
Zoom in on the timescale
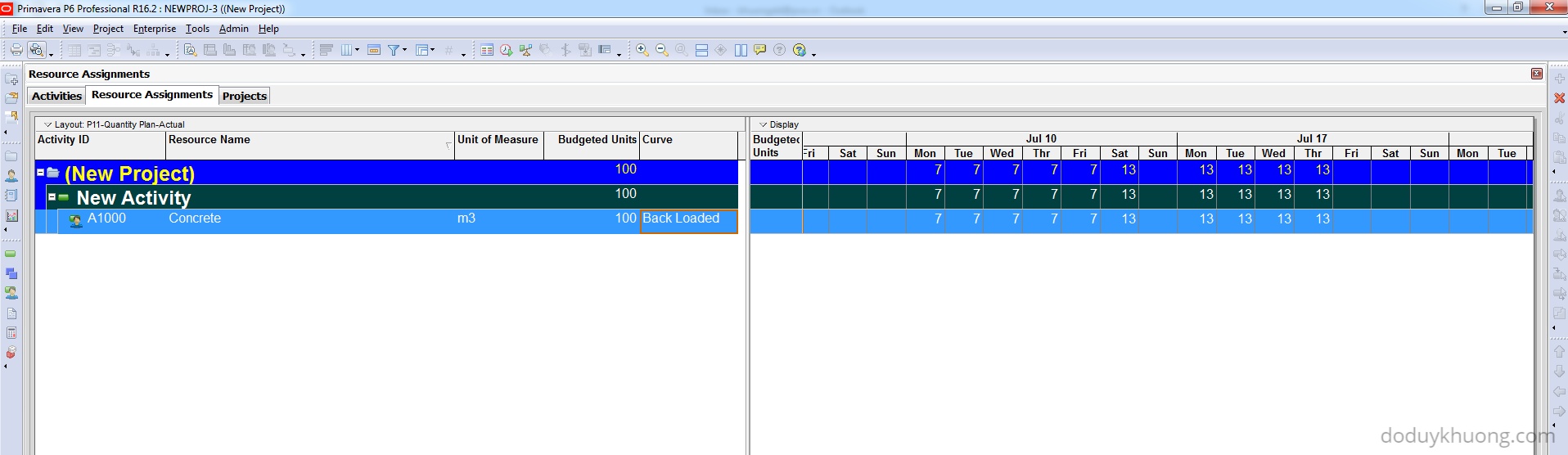click(x=642, y=50)
